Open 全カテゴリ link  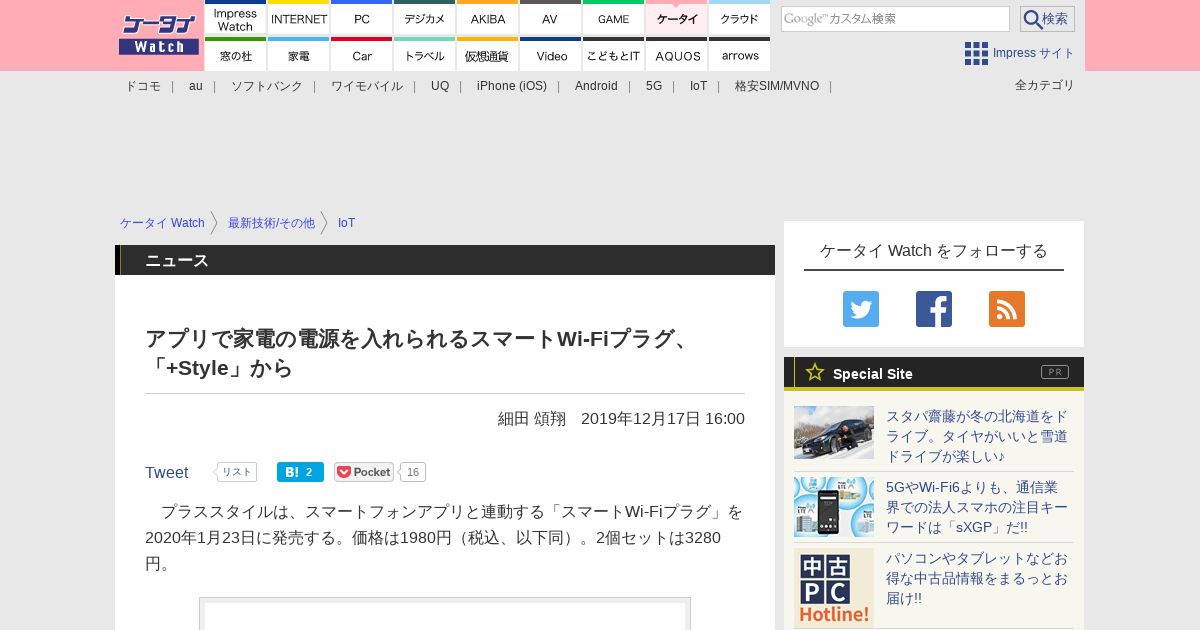[x=1045, y=85]
